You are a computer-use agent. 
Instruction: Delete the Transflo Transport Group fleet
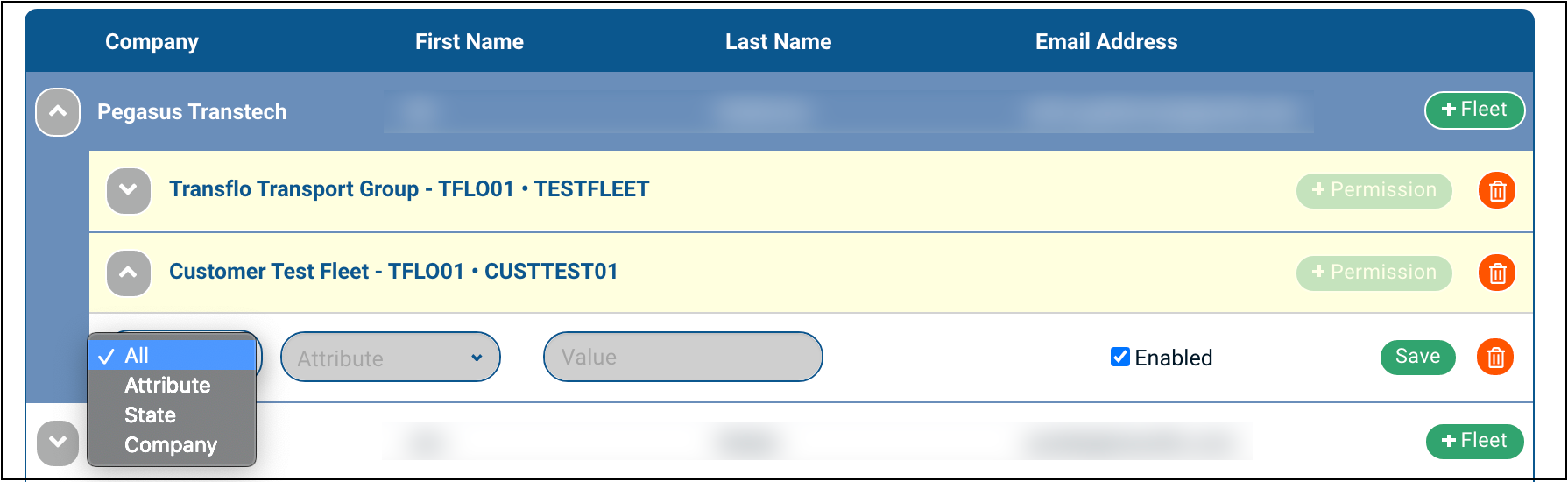[x=1497, y=190]
